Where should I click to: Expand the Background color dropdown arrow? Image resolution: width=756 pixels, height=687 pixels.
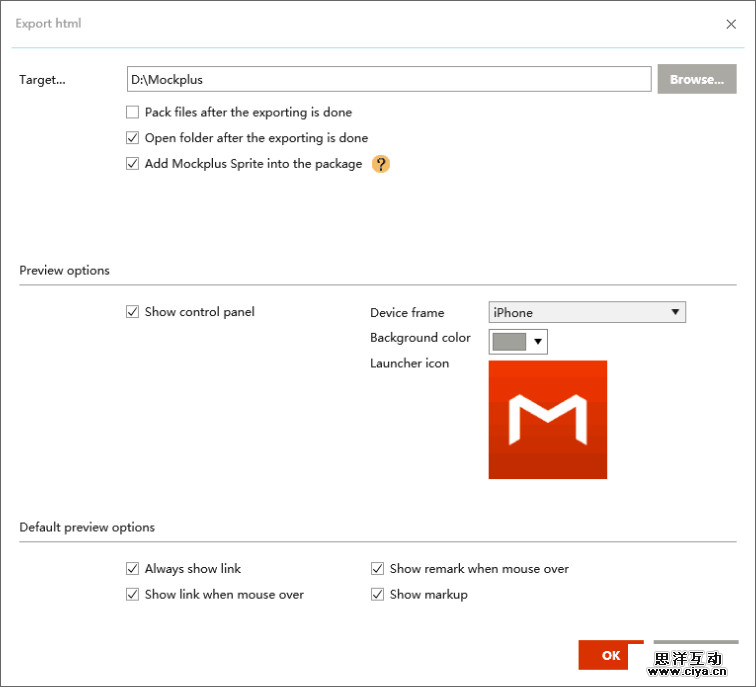(x=539, y=342)
